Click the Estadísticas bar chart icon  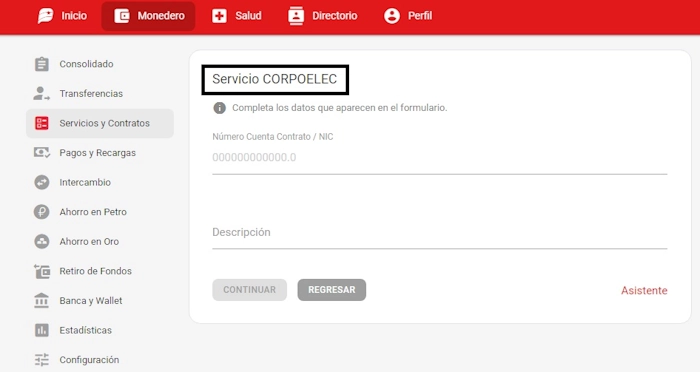(x=42, y=330)
